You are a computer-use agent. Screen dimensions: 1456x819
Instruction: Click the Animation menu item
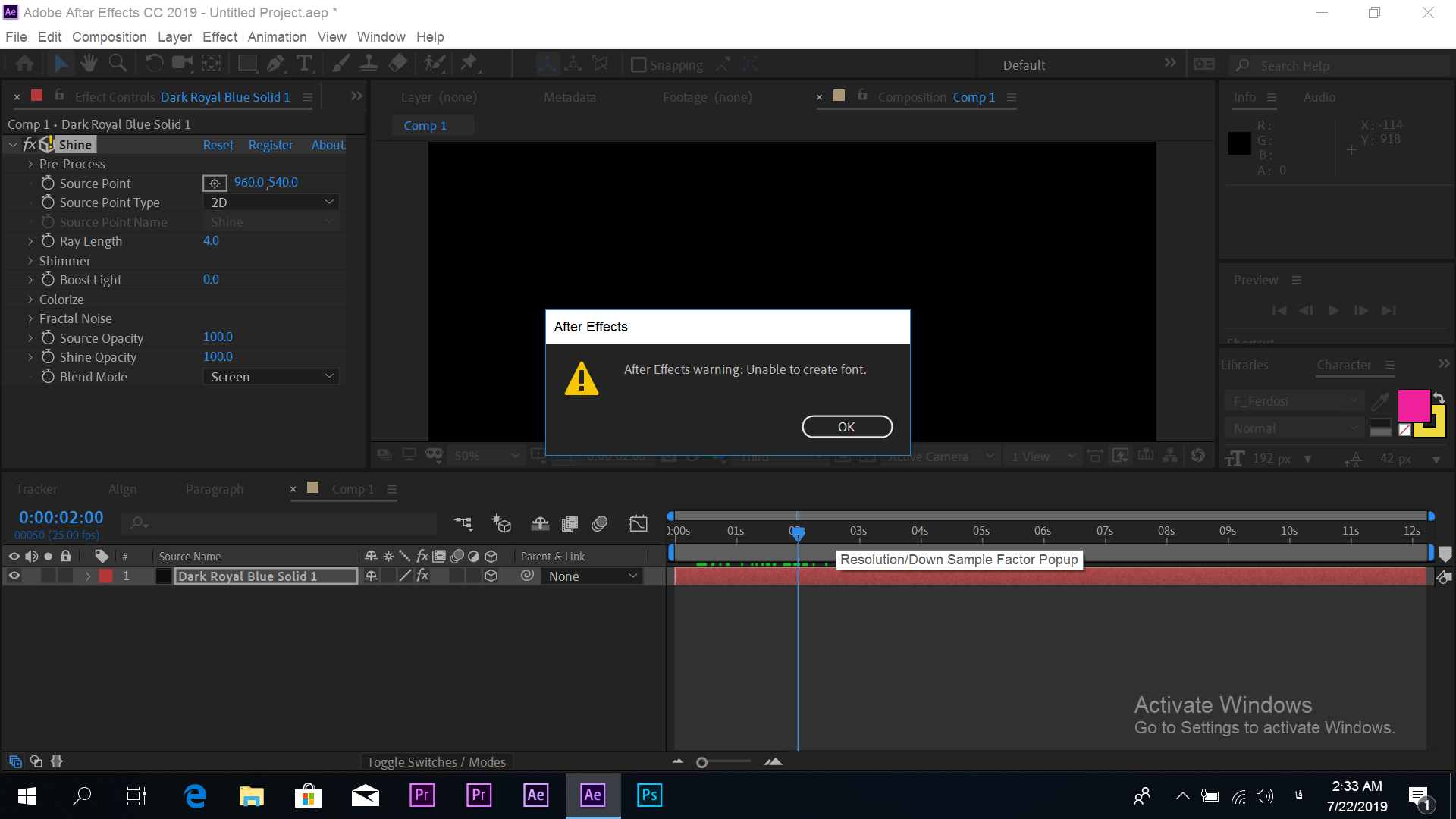coord(276,37)
